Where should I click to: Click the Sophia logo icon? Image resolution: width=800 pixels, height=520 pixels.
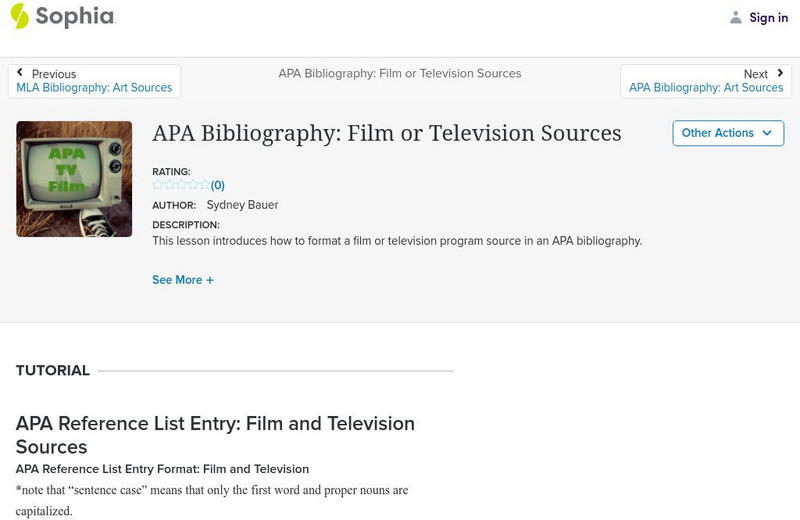point(20,16)
